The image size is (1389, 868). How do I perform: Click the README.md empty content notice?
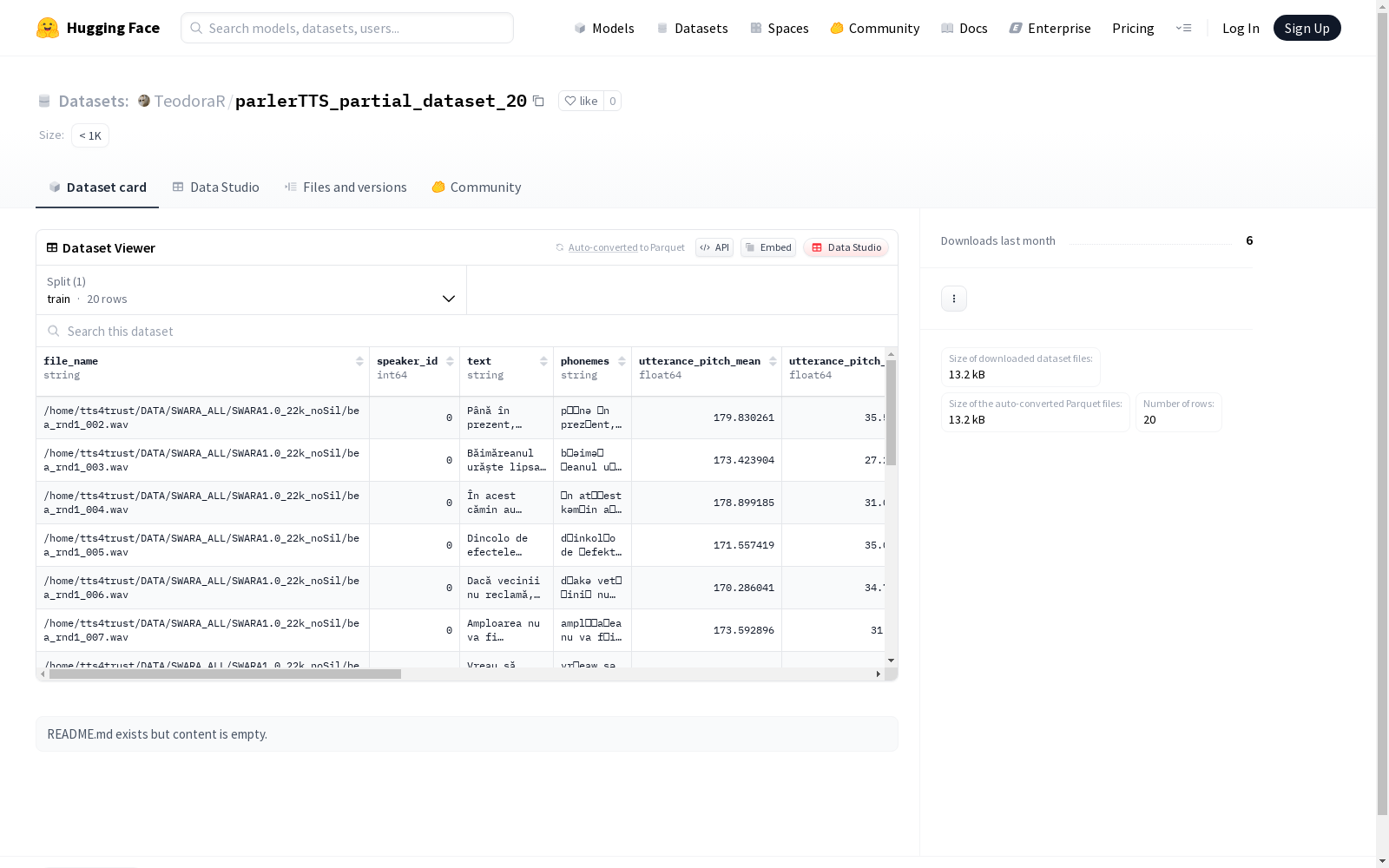(x=467, y=734)
